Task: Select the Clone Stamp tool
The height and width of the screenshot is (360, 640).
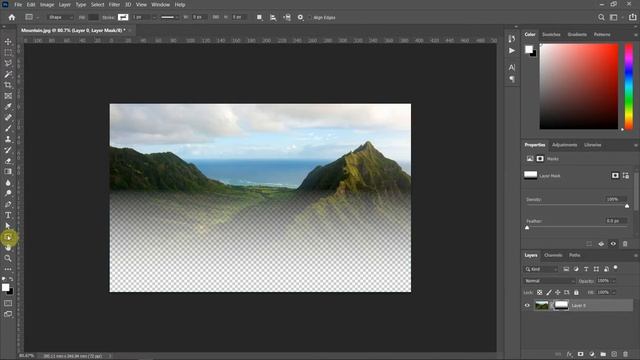Action: (8, 139)
